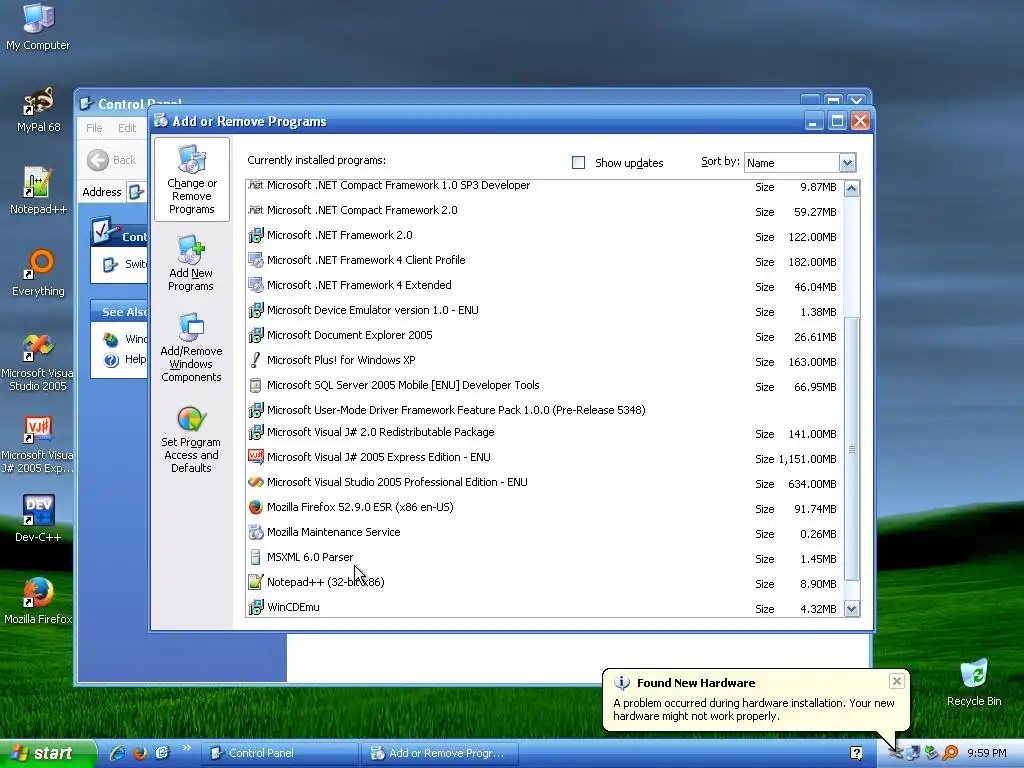Open Add/Remove Windows Components icon
This screenshot has height=768, width=1024.
click(x=191, y=347)
